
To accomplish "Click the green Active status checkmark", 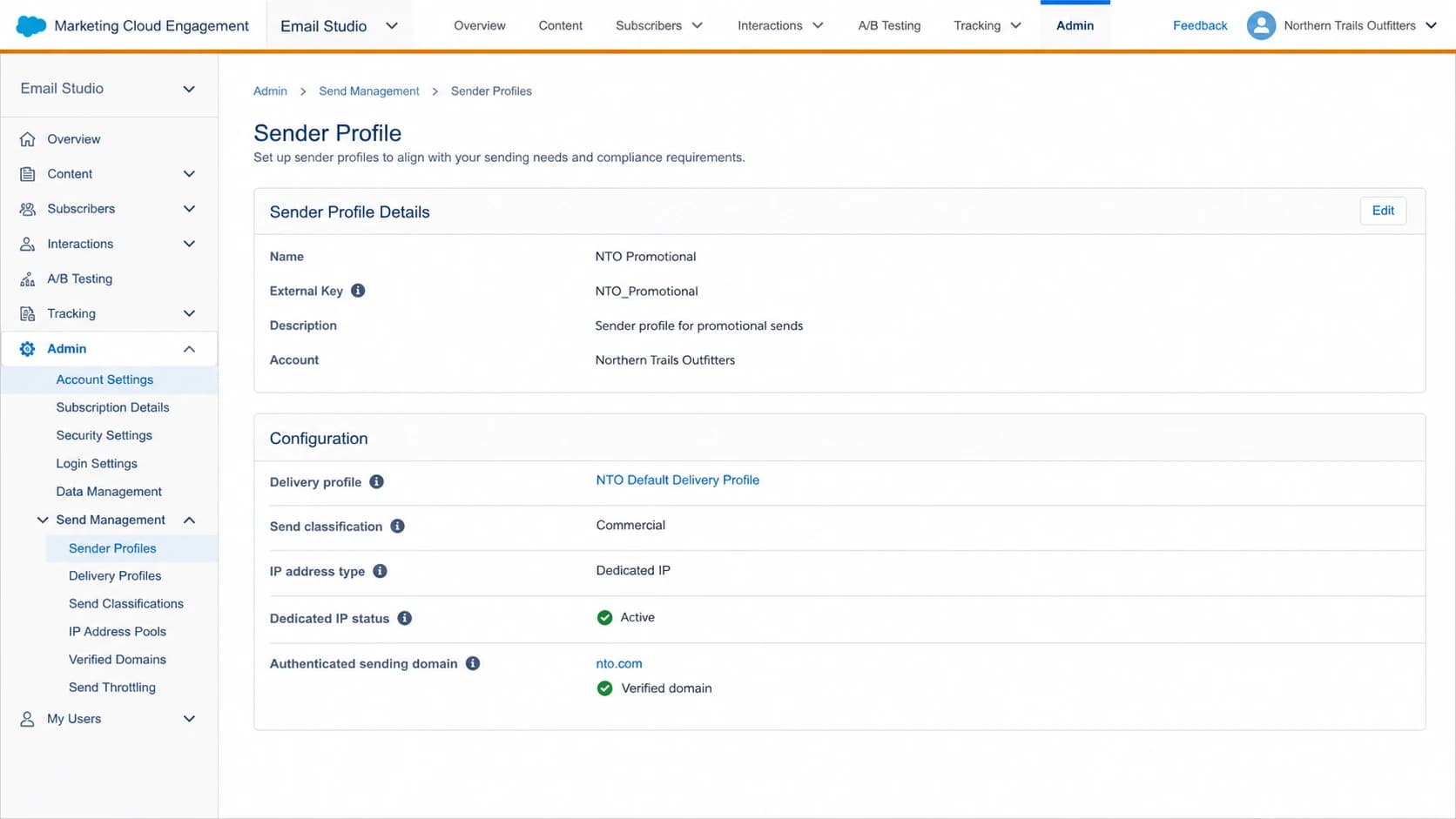I will [x=604, y=618].
